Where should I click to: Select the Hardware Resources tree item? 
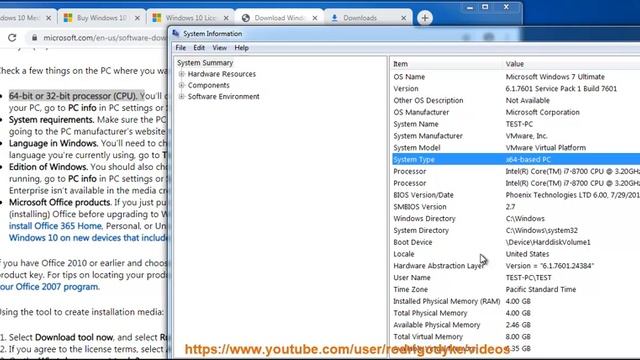point(222,74)
